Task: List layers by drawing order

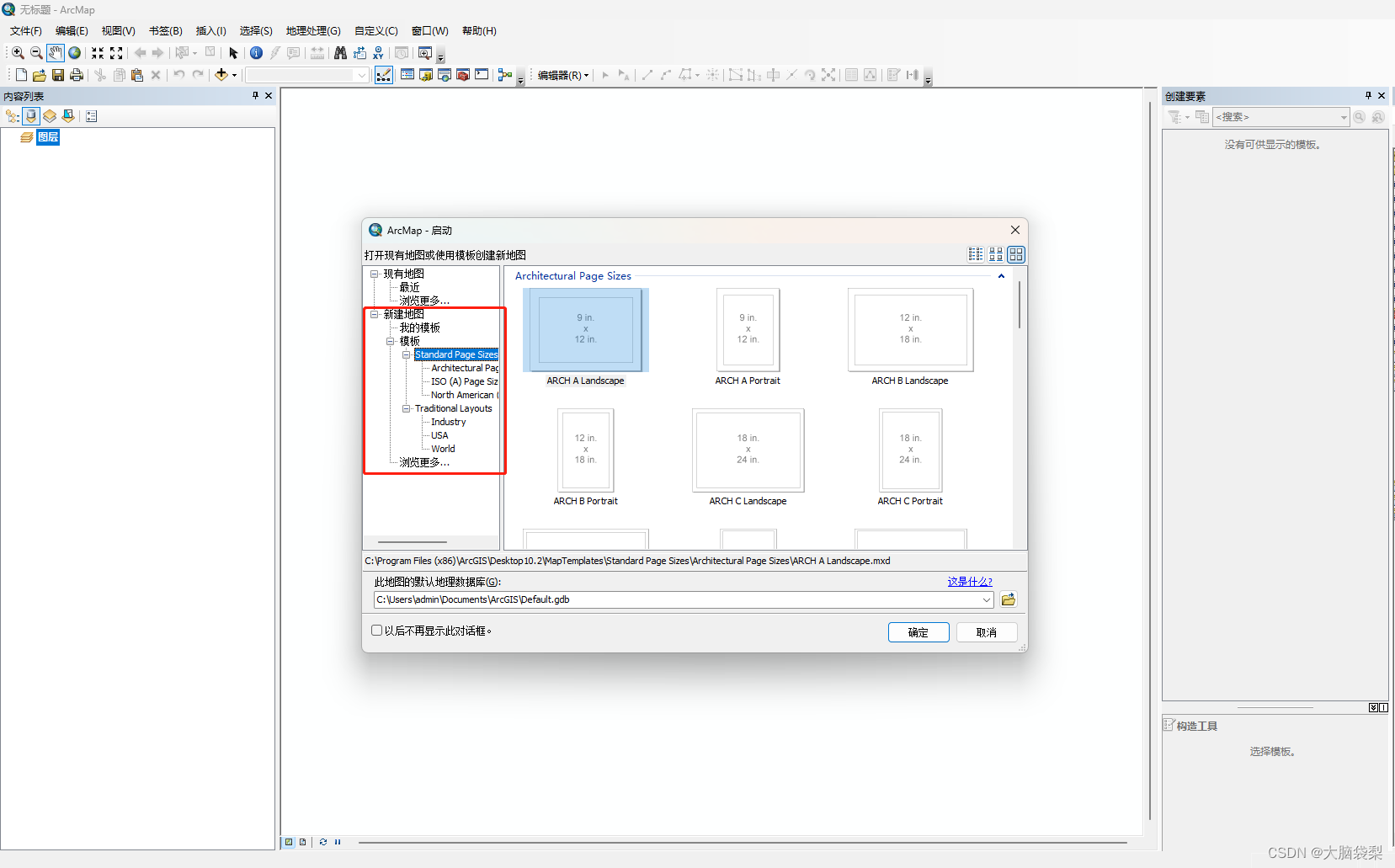Action: point(12,116)
